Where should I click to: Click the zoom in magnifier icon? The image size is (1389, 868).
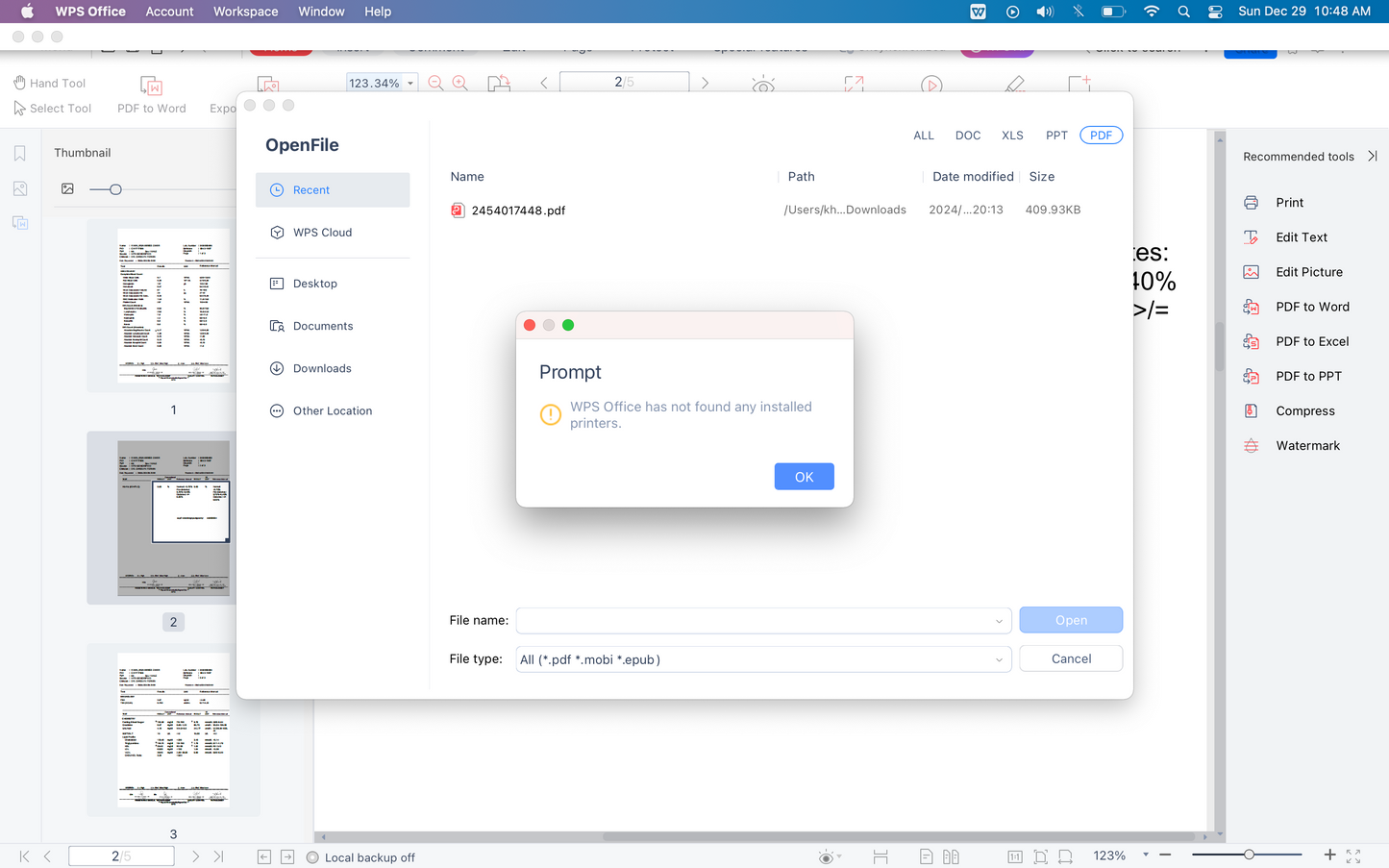460,84
